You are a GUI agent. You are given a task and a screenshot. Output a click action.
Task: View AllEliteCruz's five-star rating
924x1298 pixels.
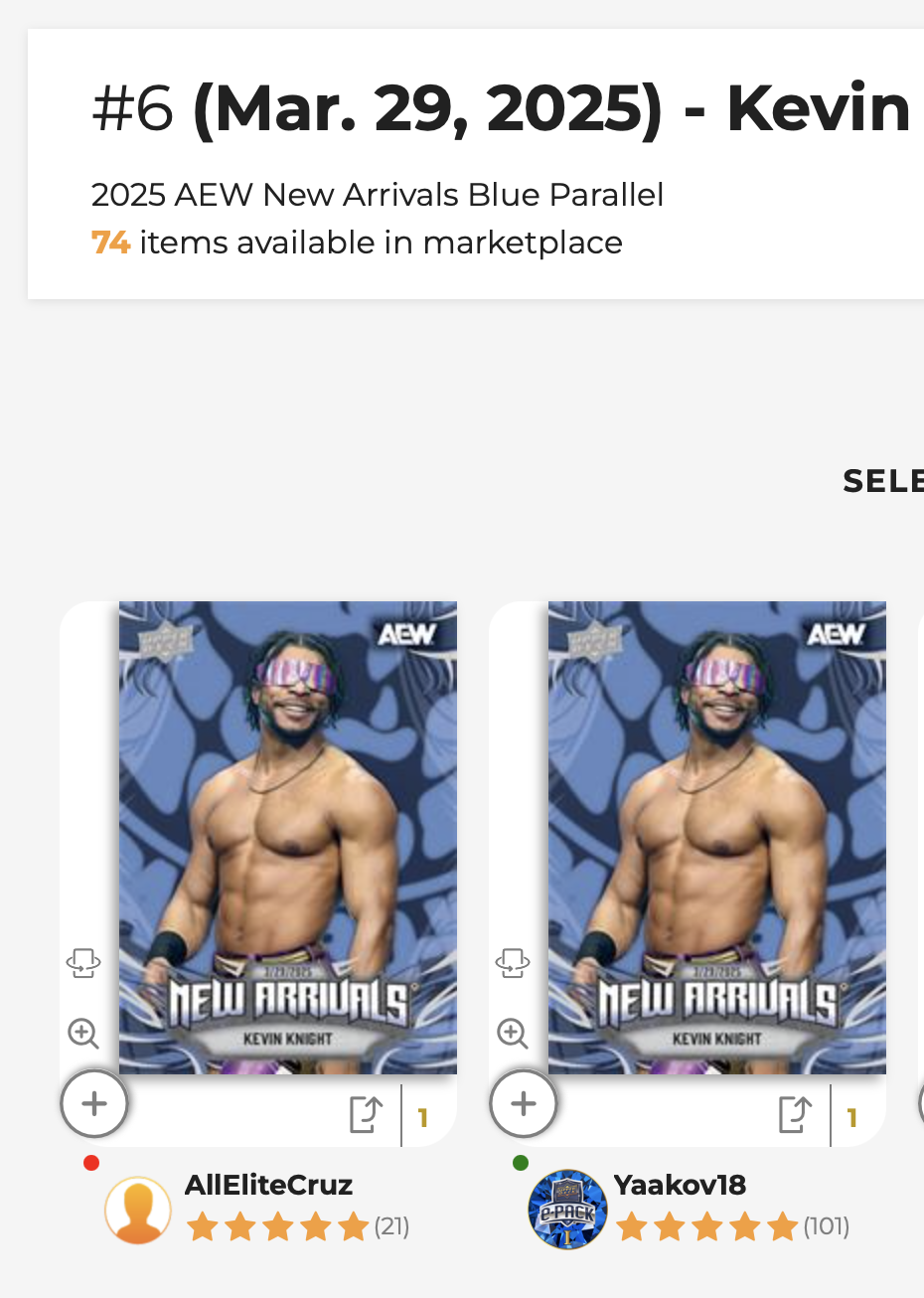pos(278,1227)
